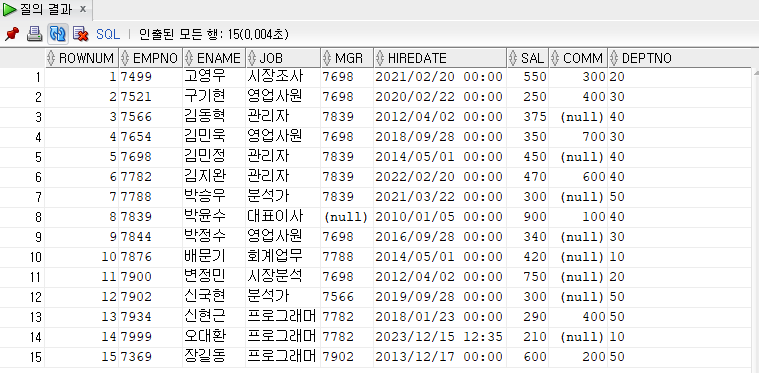Select the 오대환 name cell
Screen dimensions: 759x373
(x=214, y=337)
